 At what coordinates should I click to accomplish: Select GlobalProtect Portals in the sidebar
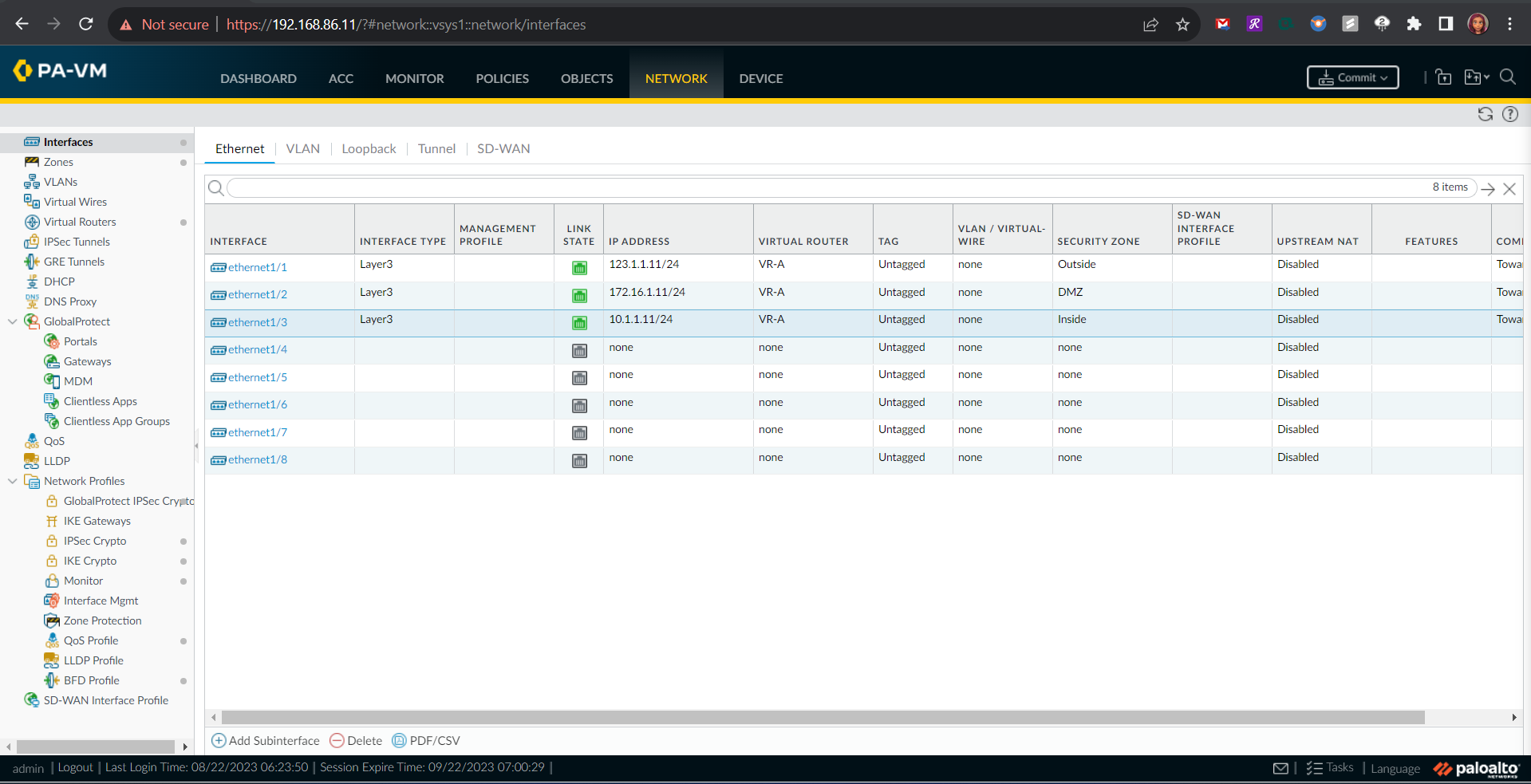[80, 341]
